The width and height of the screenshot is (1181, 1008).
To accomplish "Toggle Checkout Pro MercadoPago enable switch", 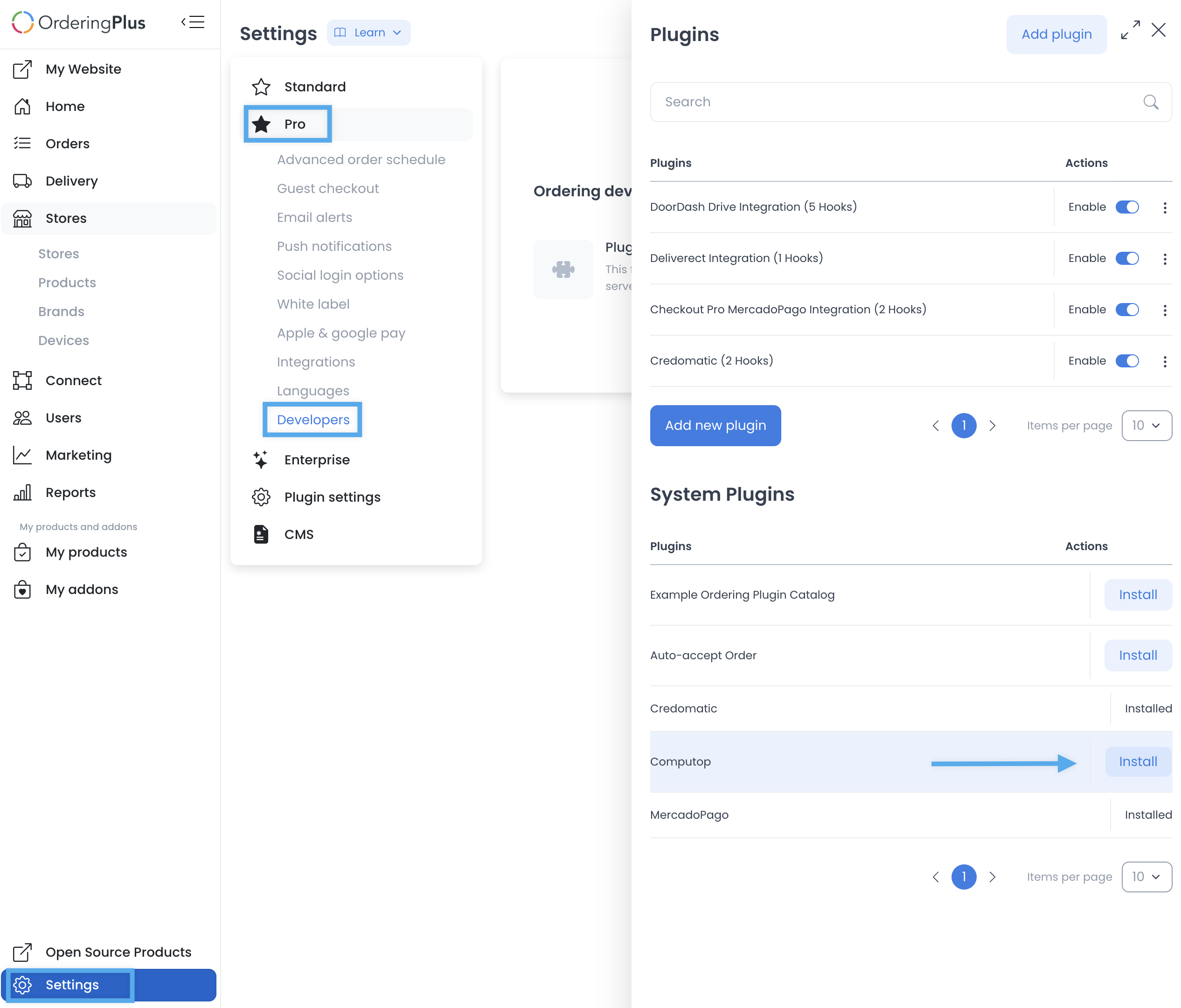I will pyautogui.click(x=1127, y=310).
